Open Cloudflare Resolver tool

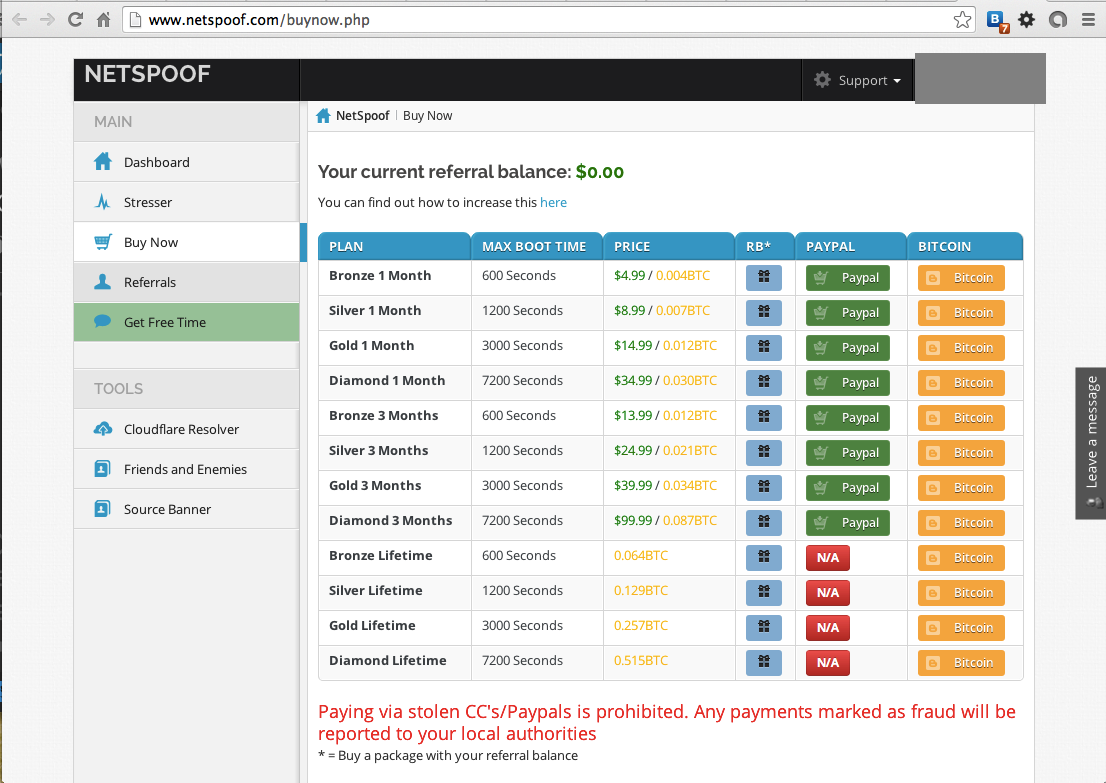point(186,429)
